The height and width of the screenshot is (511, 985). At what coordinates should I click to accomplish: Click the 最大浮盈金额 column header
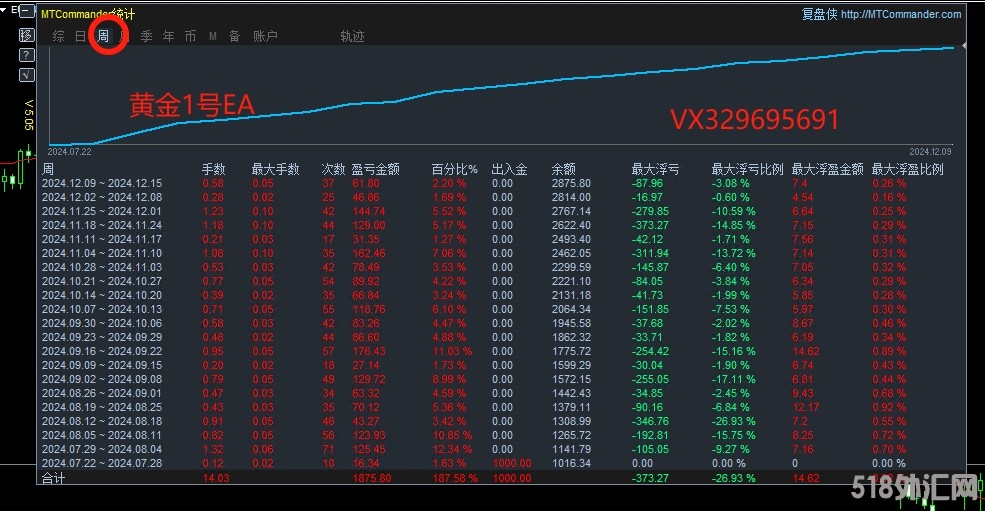[827, 169]
